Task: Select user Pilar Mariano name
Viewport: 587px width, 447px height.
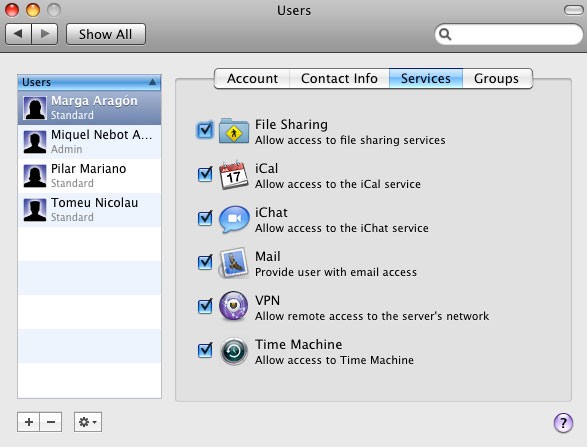Action: (88, 169)
